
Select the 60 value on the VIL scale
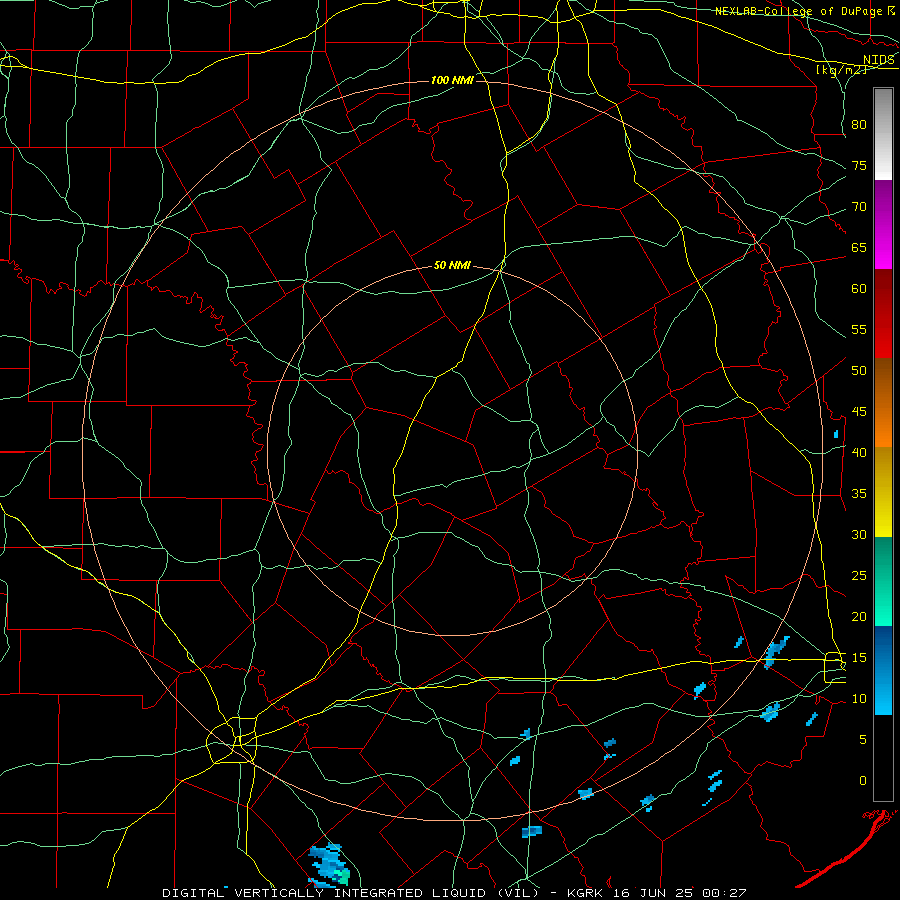point(859,289)
